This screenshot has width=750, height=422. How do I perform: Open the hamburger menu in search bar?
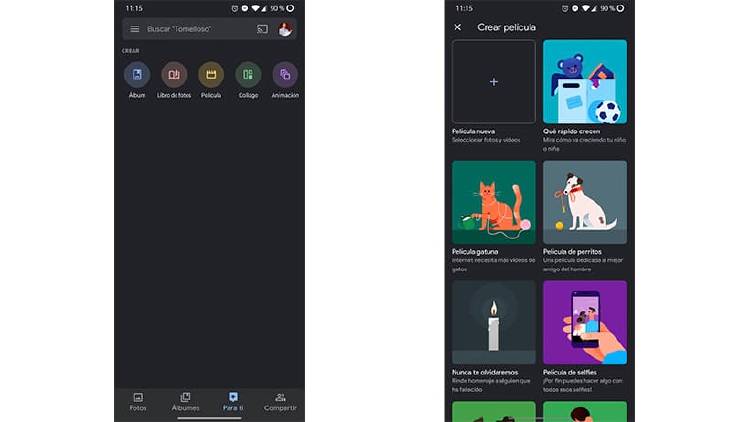coord(135,29)
